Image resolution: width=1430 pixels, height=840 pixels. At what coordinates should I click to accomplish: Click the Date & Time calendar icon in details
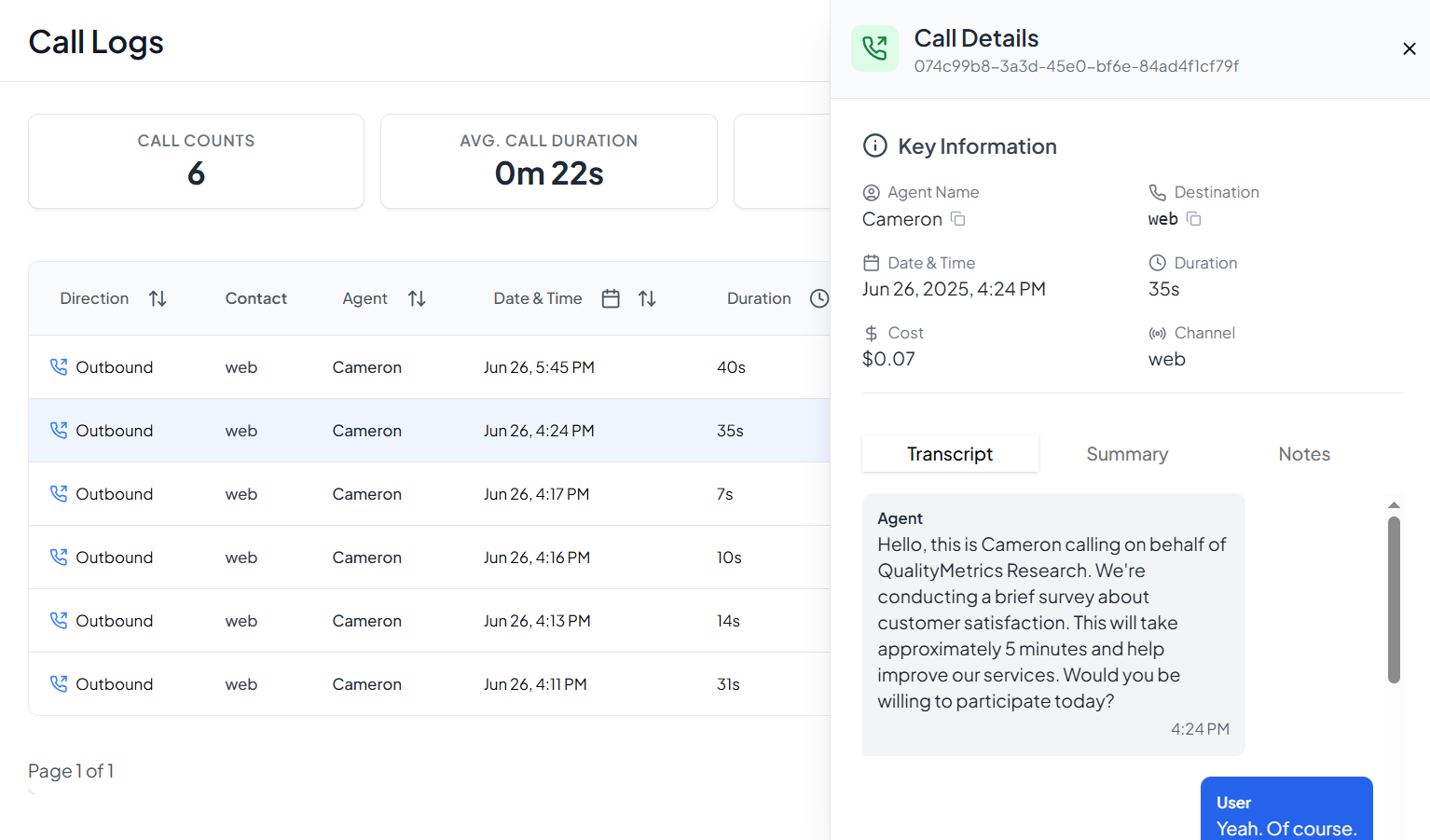[872, 263]
